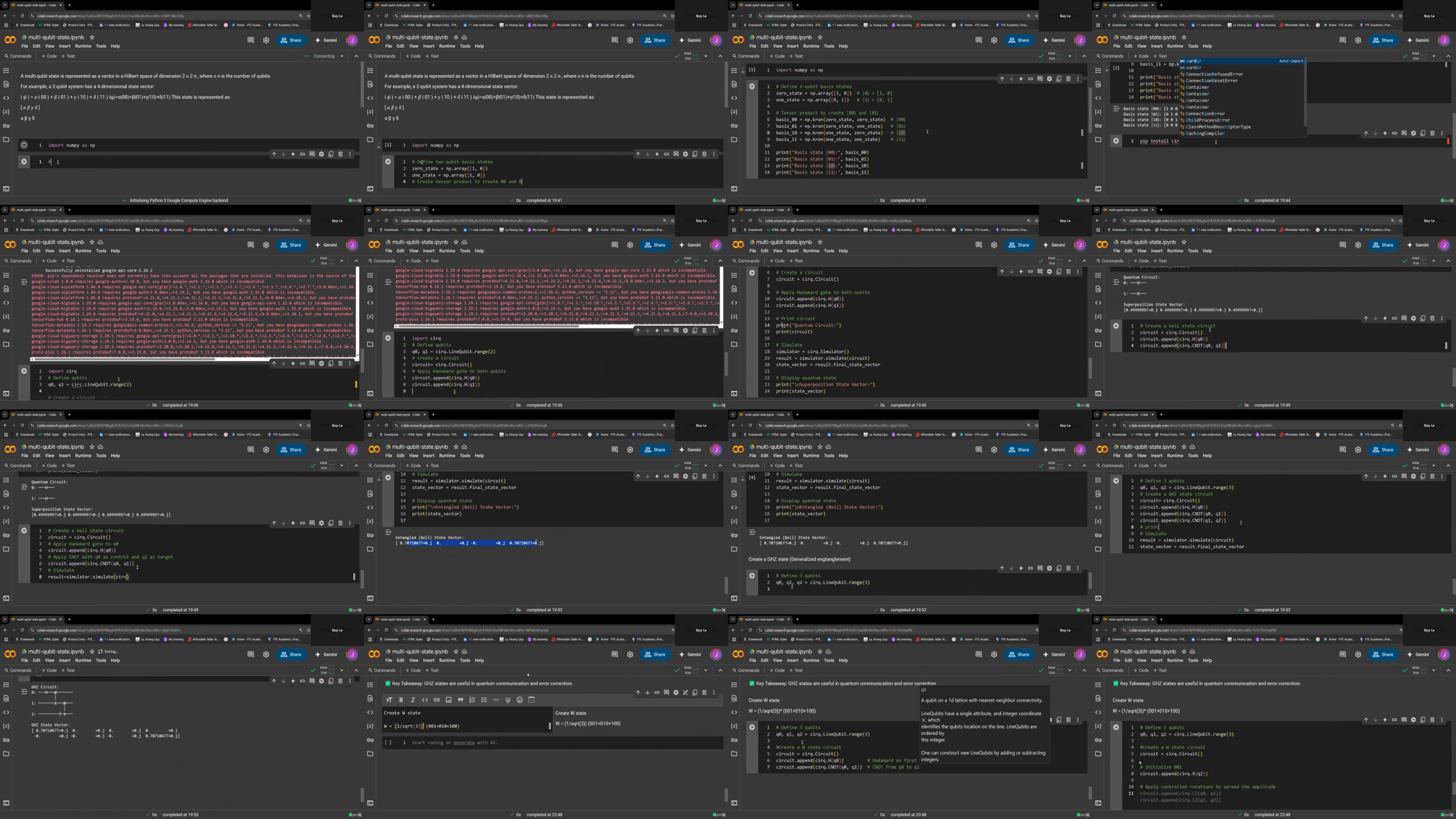Delete the "pip install cir" cell with trash icon
Viewport: 1456px width, 819px height.
coord(1432,133)
